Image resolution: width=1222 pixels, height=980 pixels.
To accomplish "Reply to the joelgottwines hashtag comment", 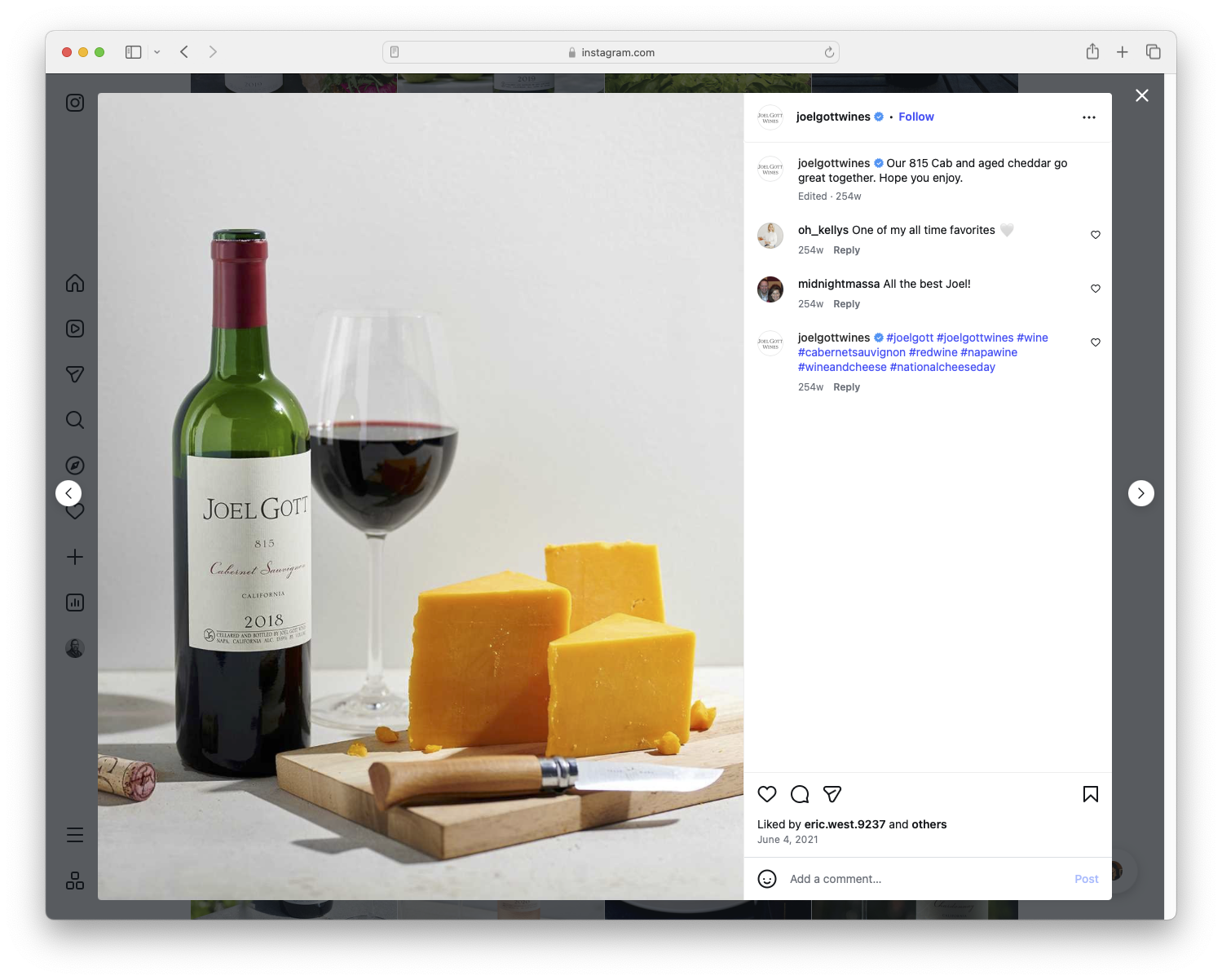I will pyautogui.click(x=846, y=387).
